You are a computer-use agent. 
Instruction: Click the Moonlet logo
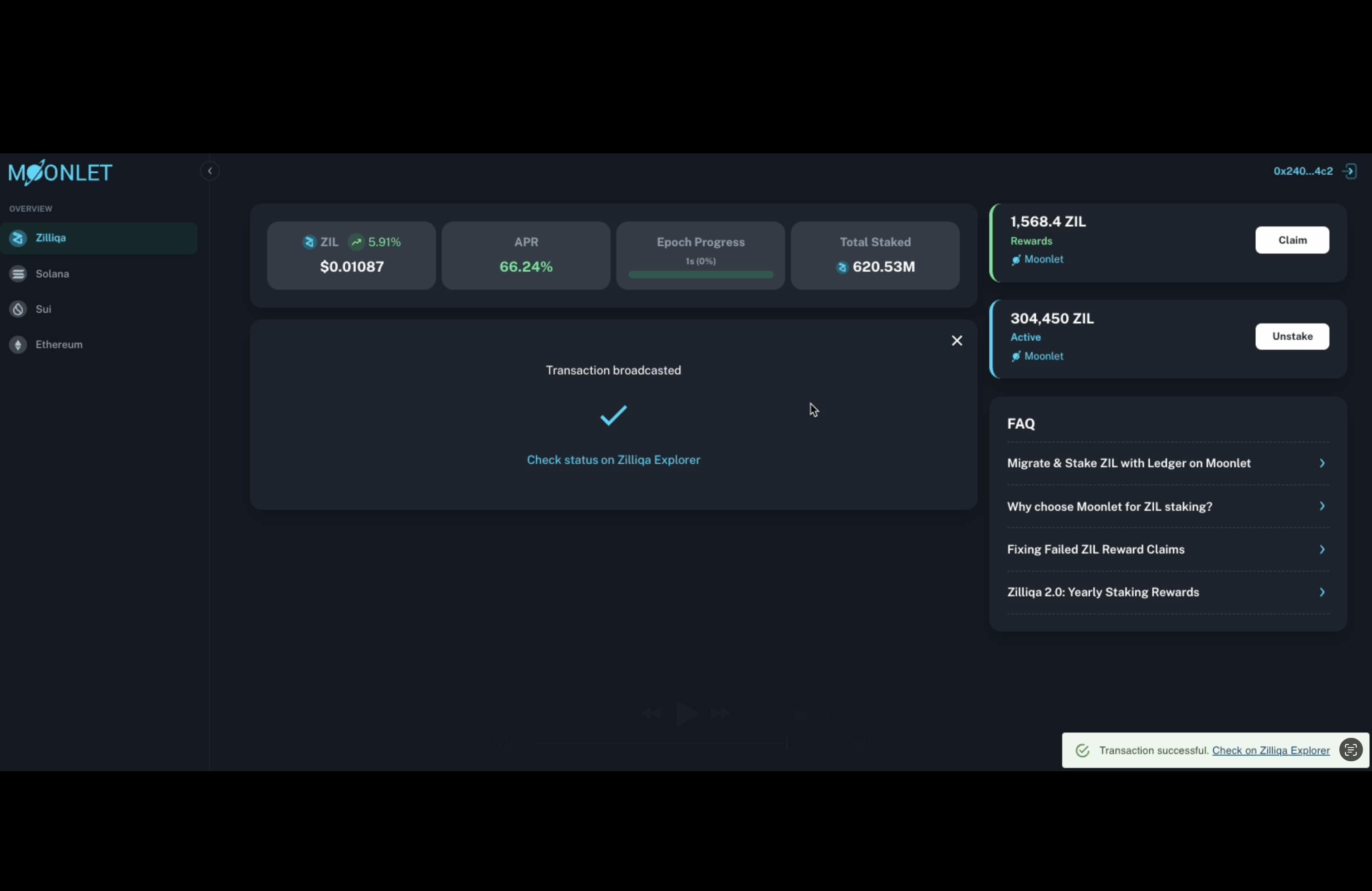click(60, 172)
